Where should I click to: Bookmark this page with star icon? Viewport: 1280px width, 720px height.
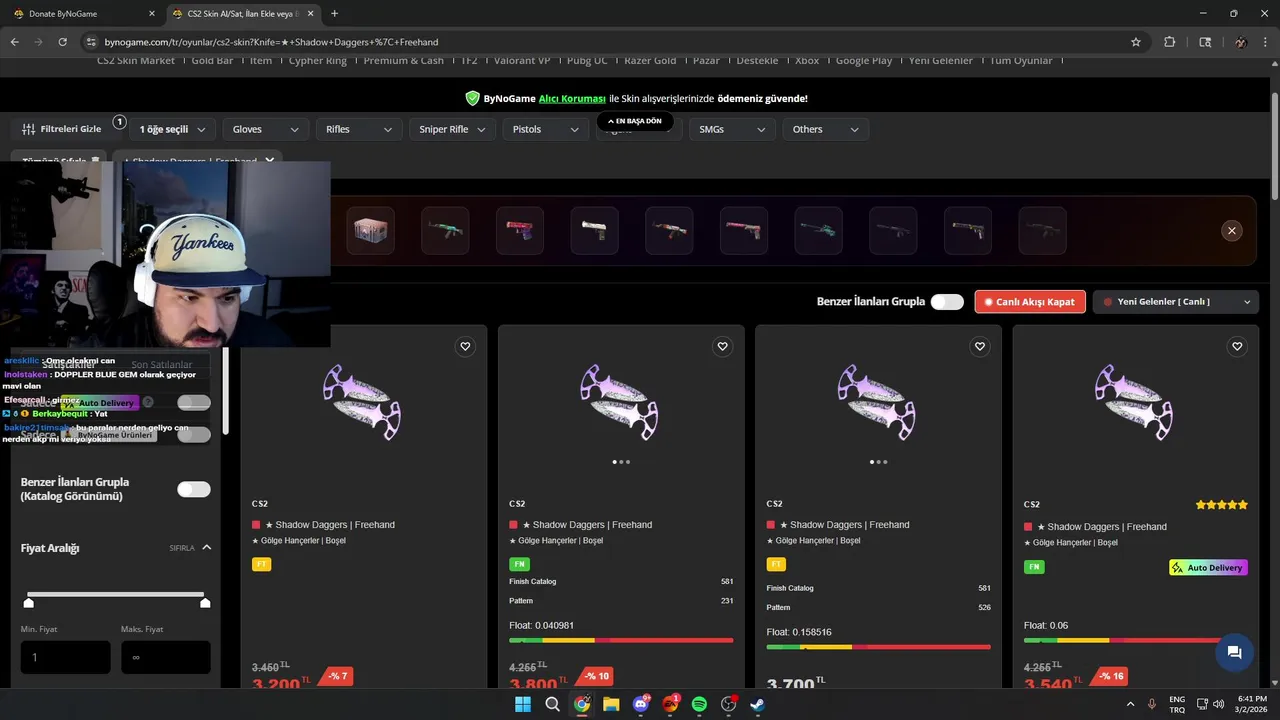point(1136,42)
